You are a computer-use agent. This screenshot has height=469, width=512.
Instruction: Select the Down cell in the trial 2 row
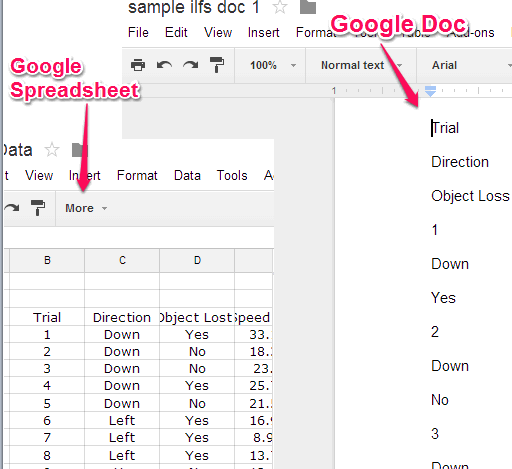click(122, 351)
